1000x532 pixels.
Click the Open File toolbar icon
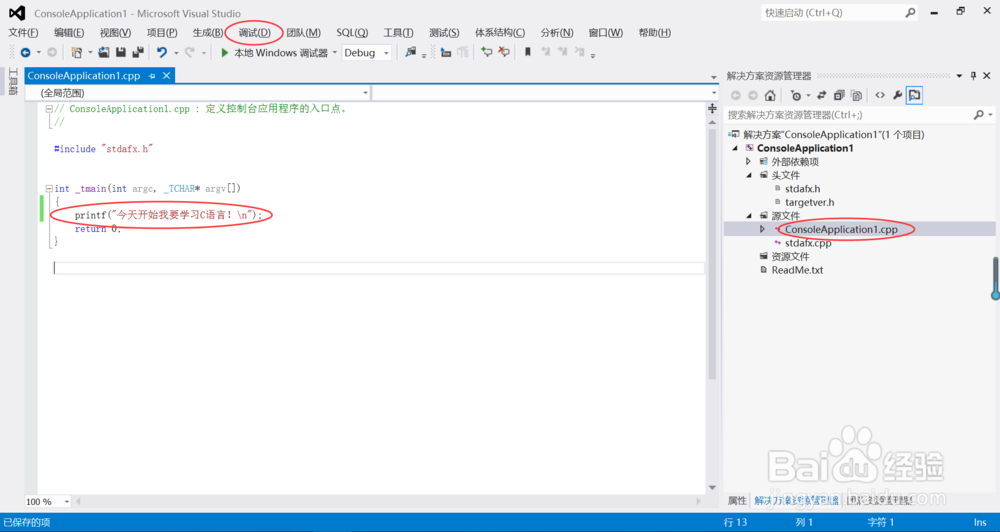104,53
